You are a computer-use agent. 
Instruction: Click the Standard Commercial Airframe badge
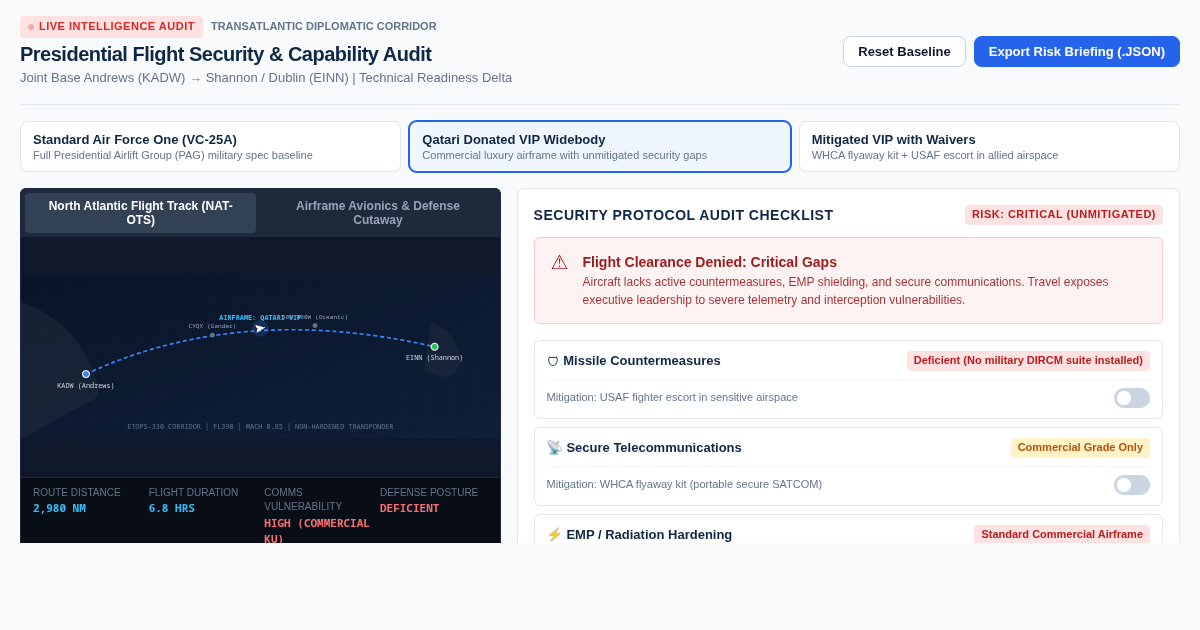point(1062,535)
